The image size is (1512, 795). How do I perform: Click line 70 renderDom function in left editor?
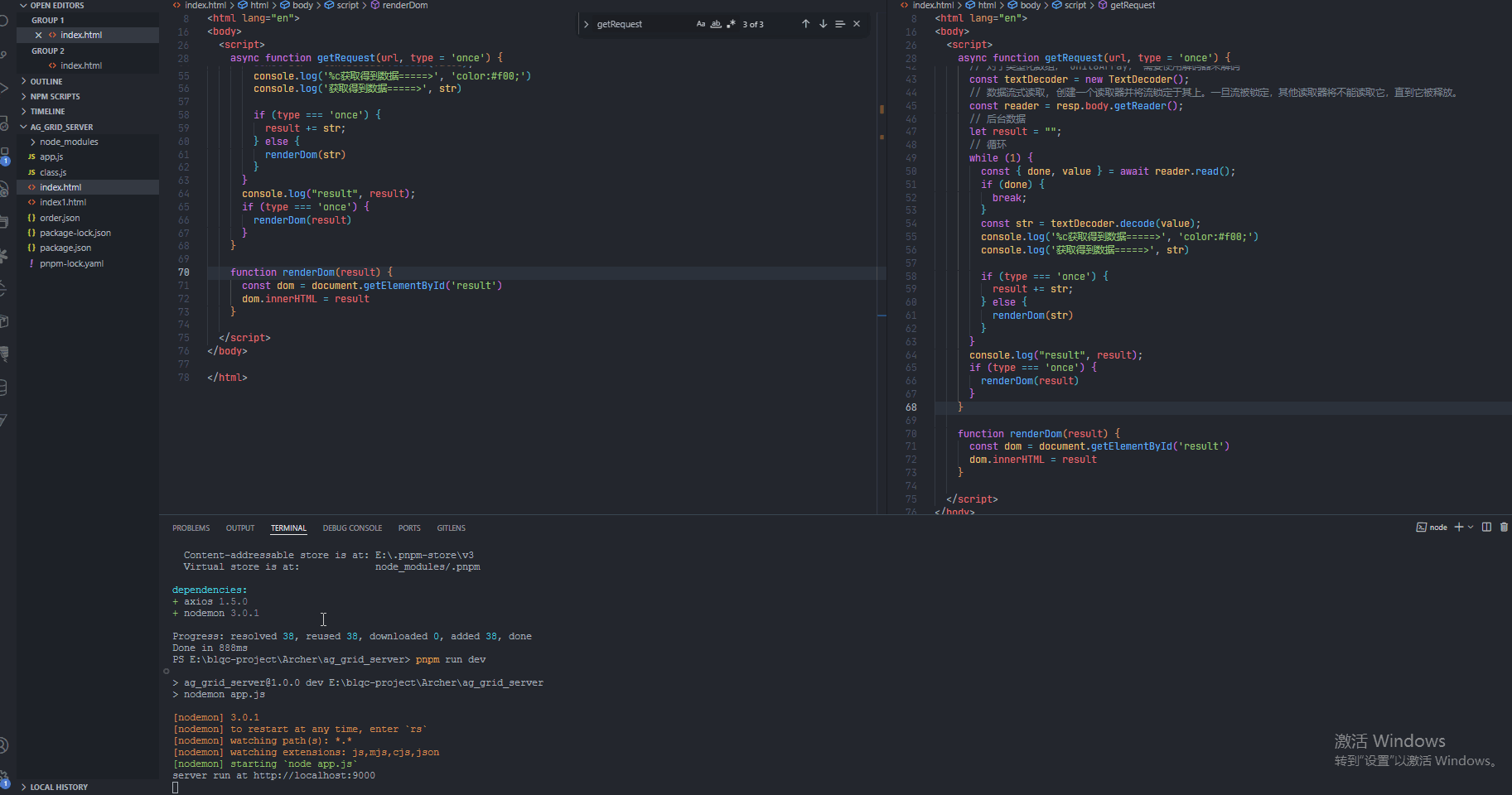(312, 272)
